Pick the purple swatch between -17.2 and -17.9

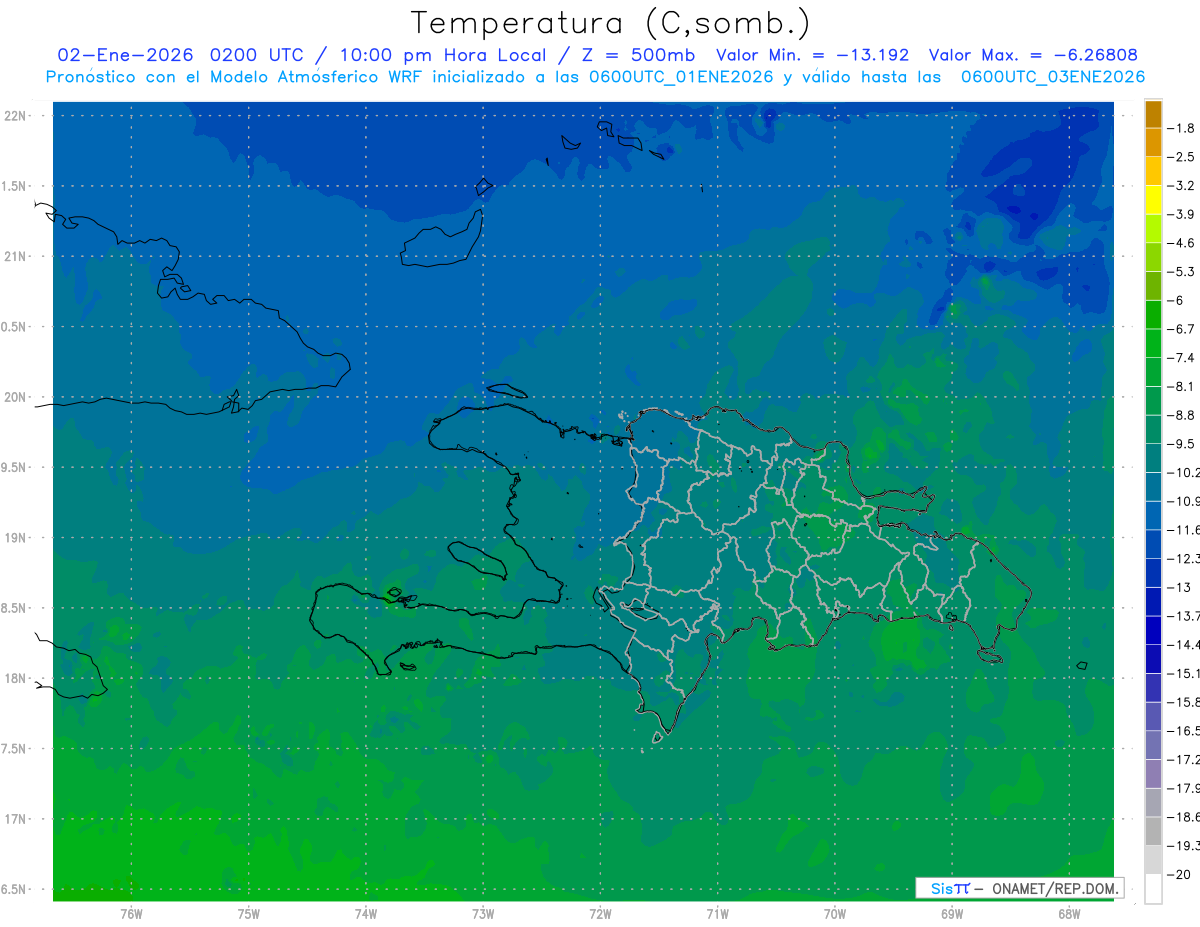click(1153, 774)
